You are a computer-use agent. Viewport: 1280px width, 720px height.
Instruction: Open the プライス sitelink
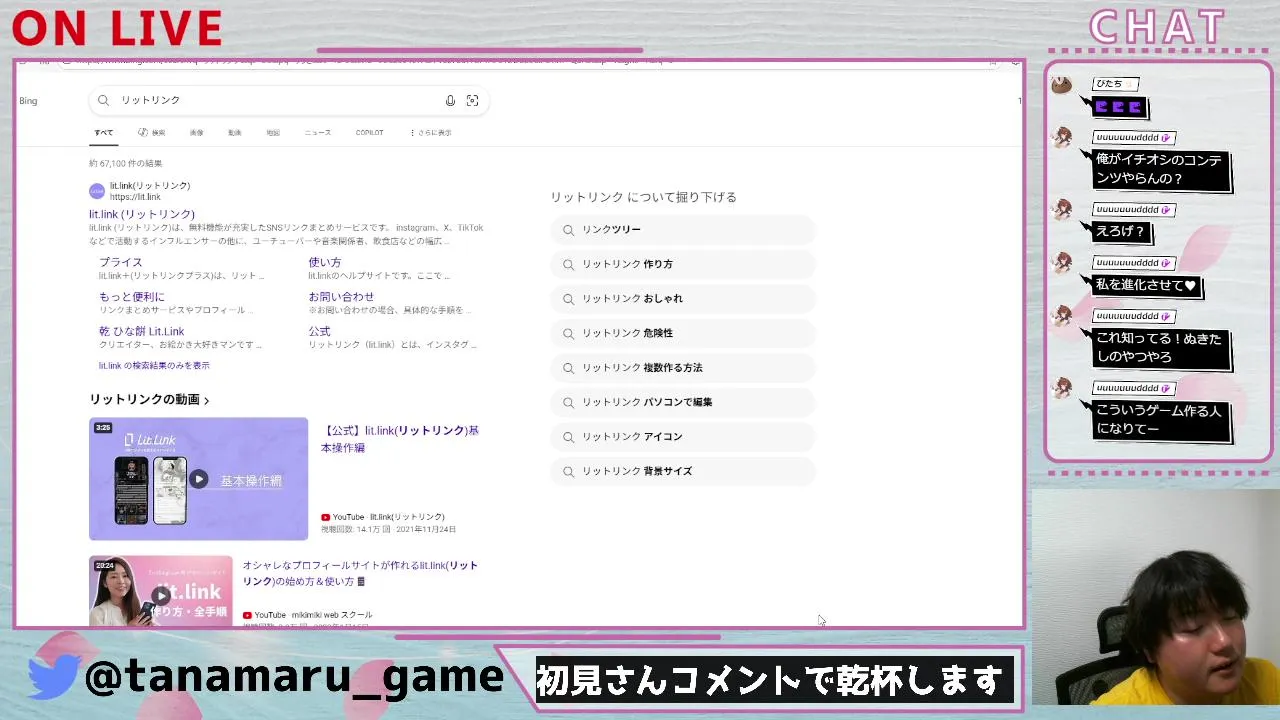point(121,262)
